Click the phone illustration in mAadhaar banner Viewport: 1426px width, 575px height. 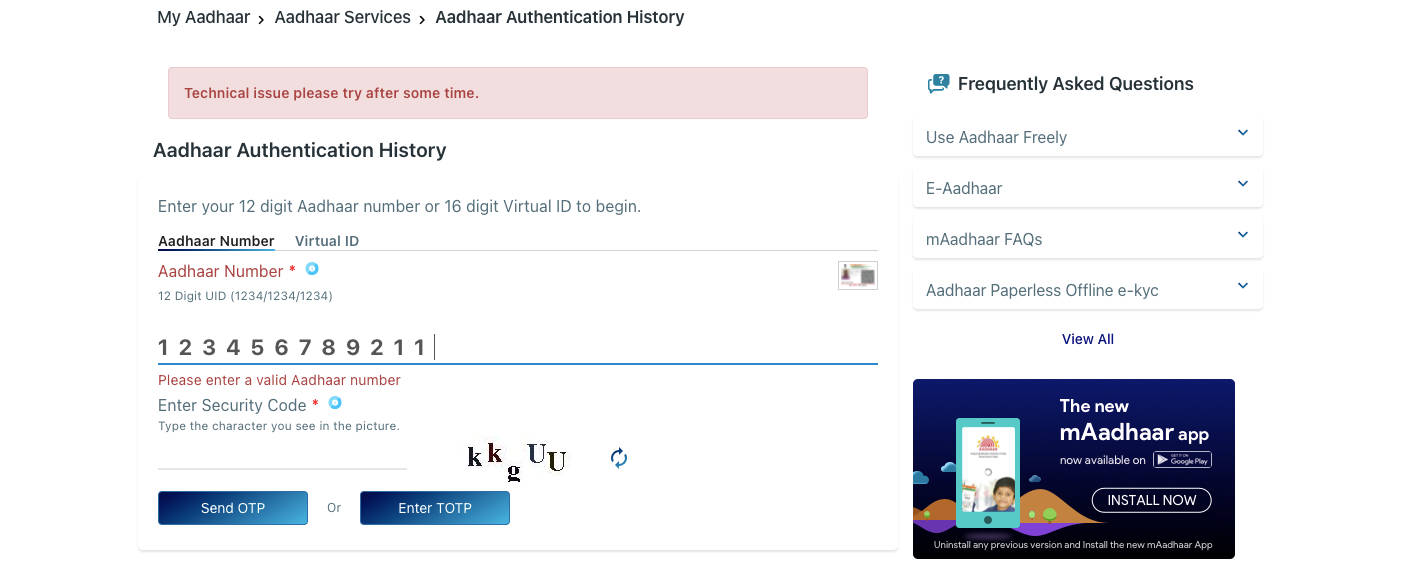987,472
